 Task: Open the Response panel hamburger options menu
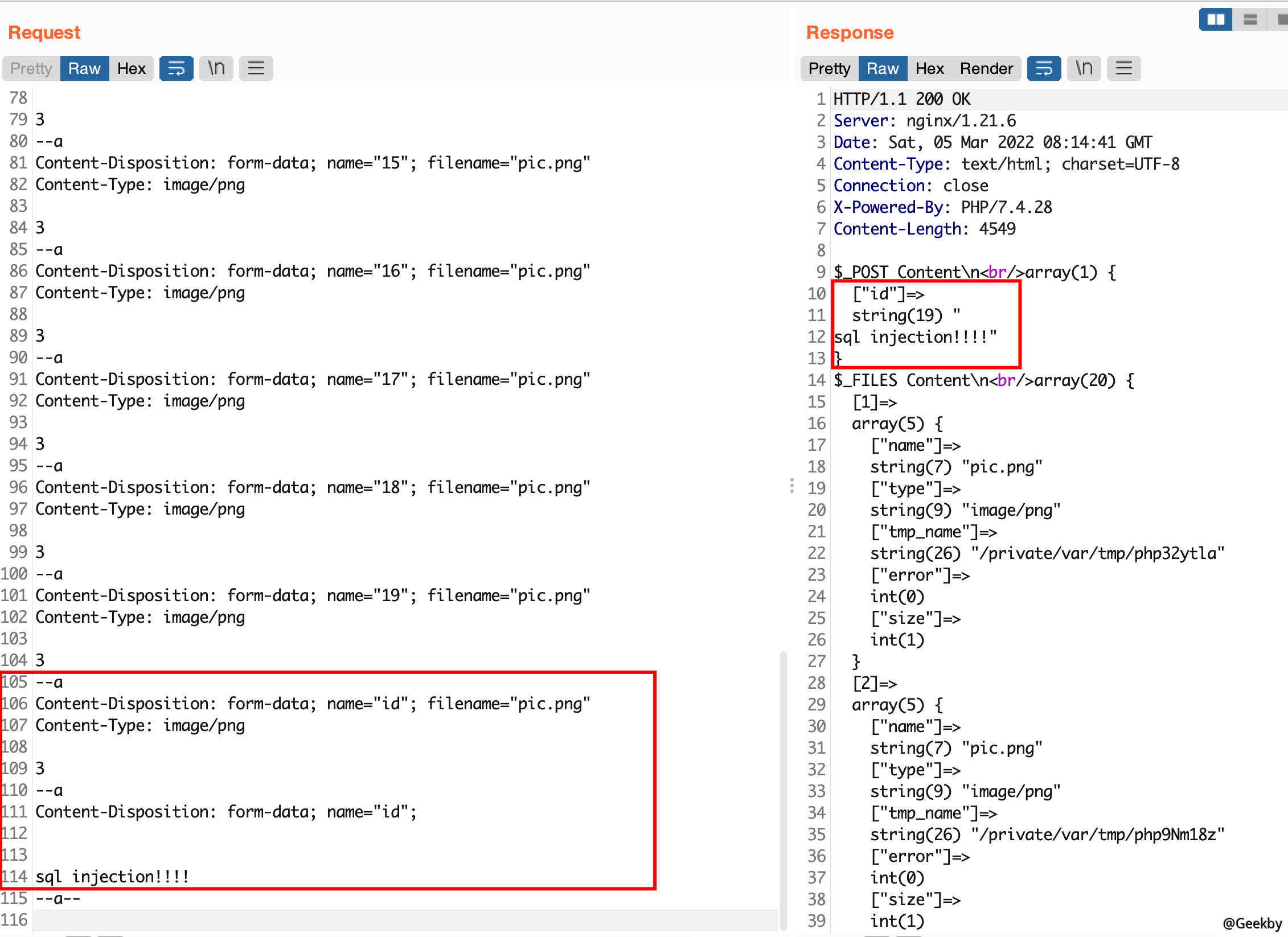(1123, 68)
